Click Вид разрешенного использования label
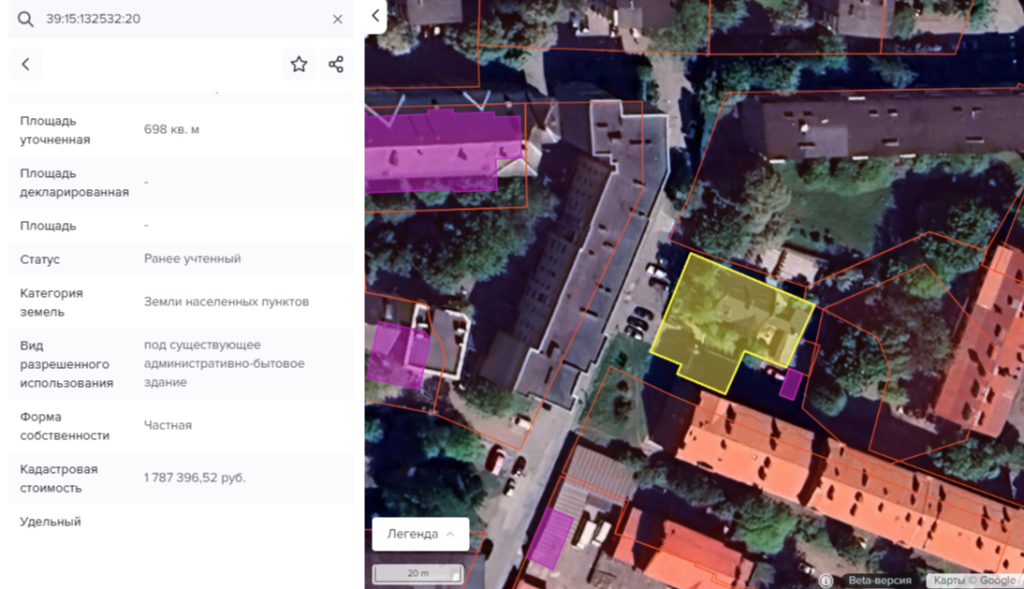1024x589 pixels. pos(67,364)
